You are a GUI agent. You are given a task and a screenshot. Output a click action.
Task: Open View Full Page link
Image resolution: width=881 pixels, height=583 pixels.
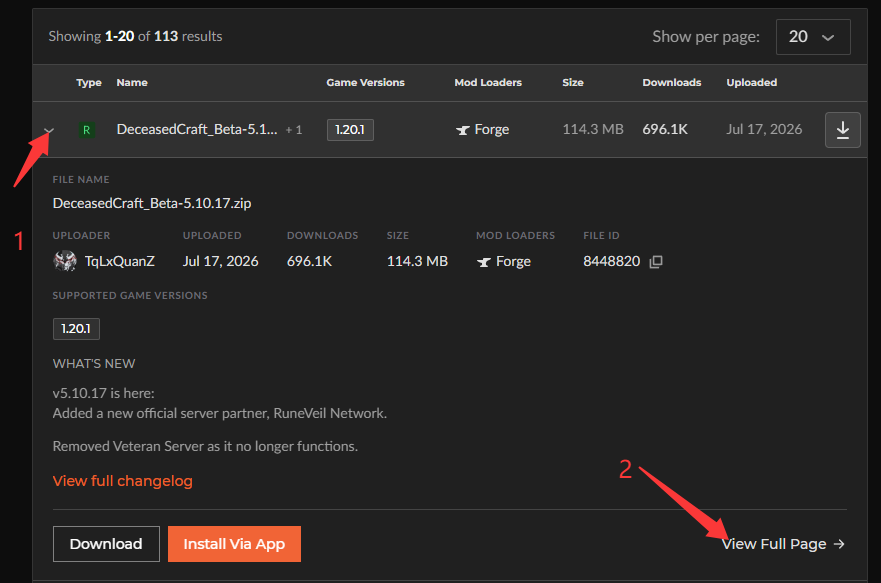pyautogui.click(x=774, y=544)
